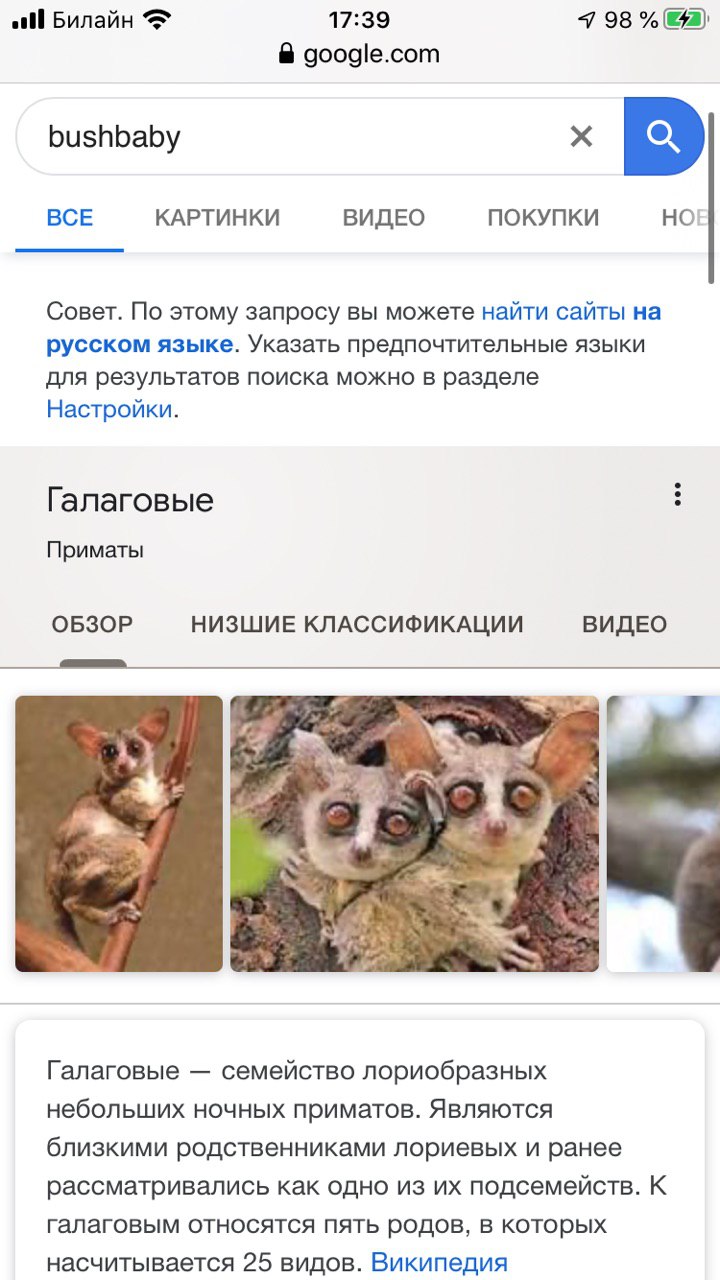Tap the blue magnifier search button
The image size is (720, 1280).
click(664, 136)
